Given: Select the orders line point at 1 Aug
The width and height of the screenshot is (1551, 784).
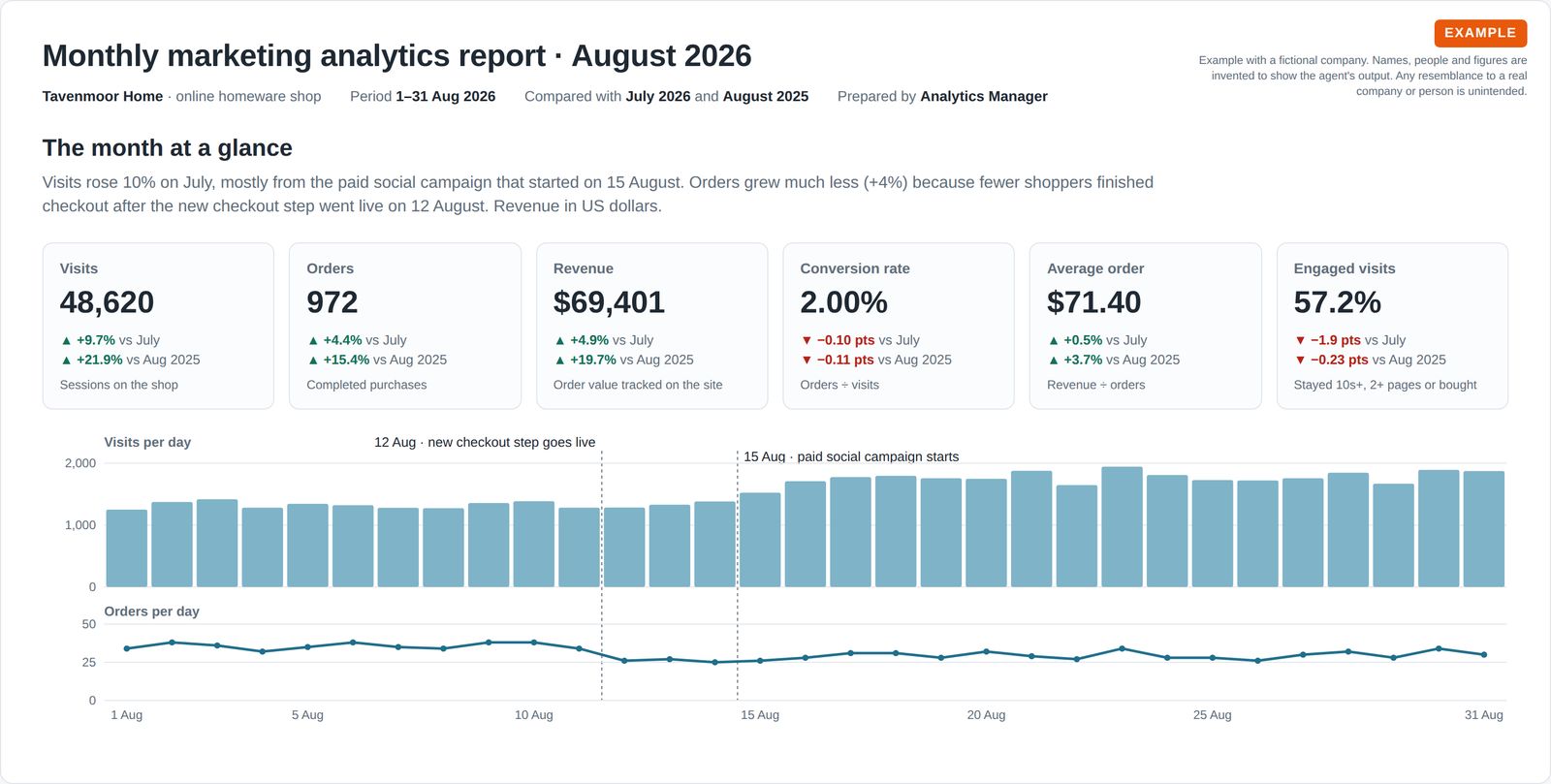Looking at the screenshot, I should click(126, 648).
